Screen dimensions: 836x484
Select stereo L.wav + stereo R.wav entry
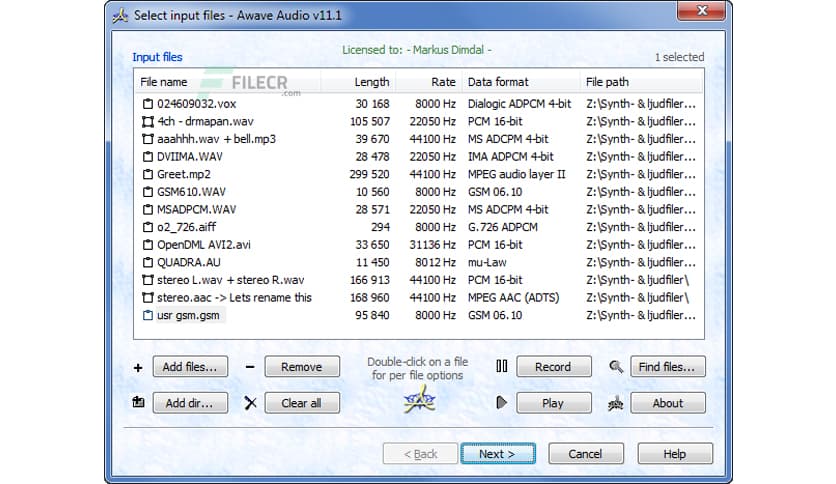[419, 280]
